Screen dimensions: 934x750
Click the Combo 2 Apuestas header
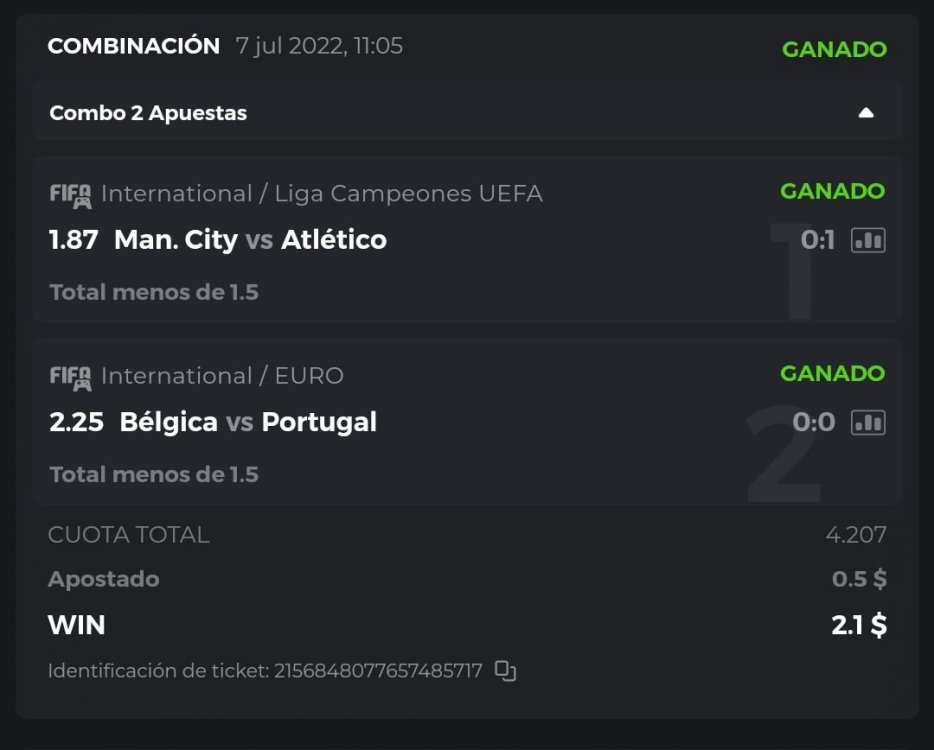[148, 113]
